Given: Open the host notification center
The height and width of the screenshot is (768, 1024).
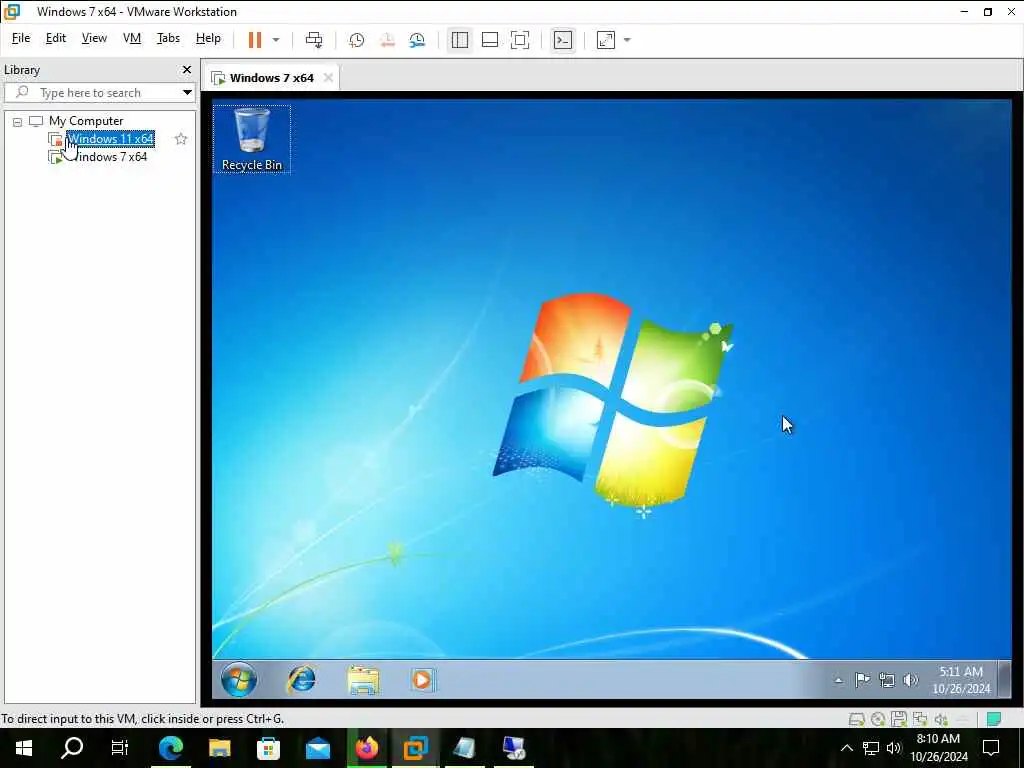Looking at the screenshot, I should [991, 748].
